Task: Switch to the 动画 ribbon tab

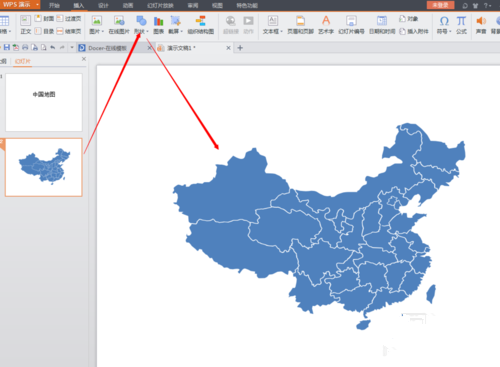Action: 128,5
